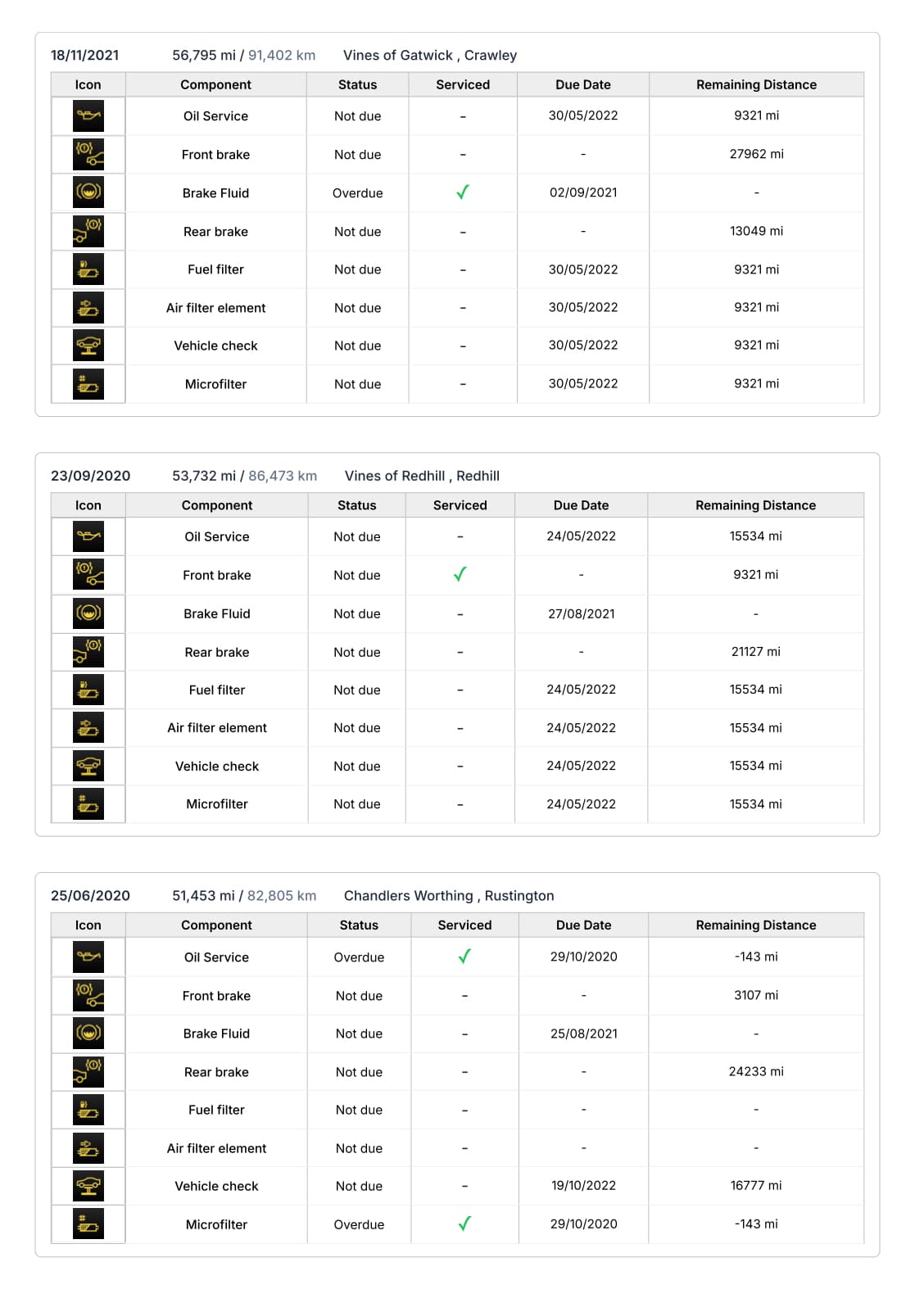Click Rear brake icon in 25/06/2020 record
The image size is (924, 1312).
(x=88, y=1072)
